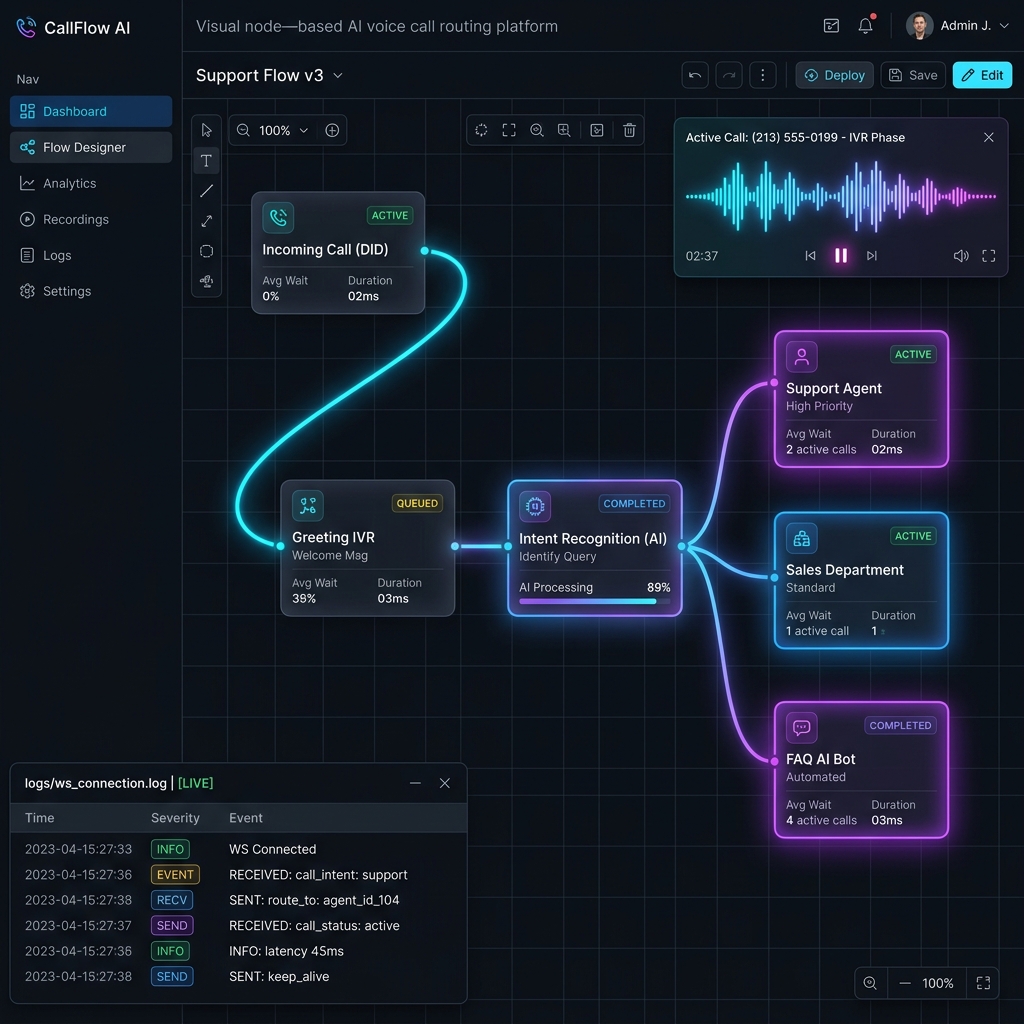Open Analytics in the sidebar
The image size is (1024, 1024).
point(91,183)
